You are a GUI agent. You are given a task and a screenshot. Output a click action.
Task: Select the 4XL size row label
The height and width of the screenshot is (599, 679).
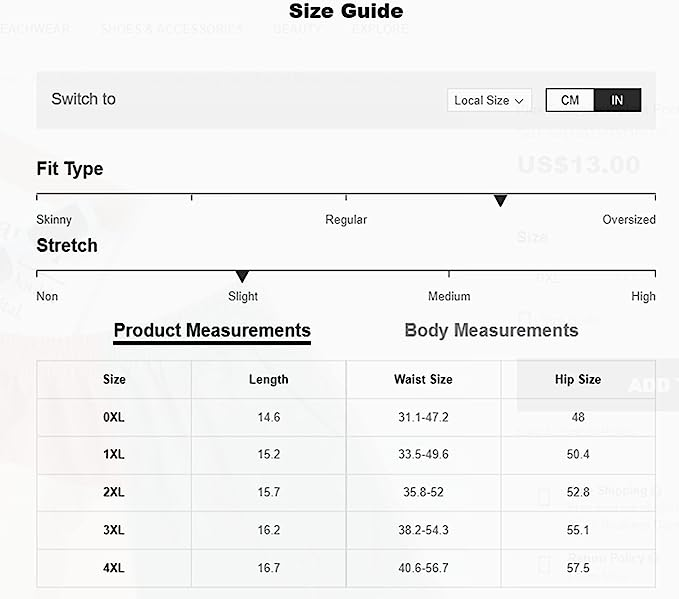pos(114,568)
